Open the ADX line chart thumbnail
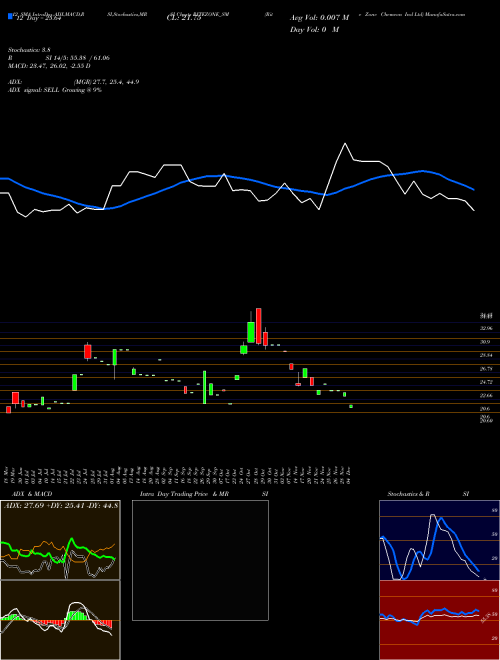 point(60,540)
